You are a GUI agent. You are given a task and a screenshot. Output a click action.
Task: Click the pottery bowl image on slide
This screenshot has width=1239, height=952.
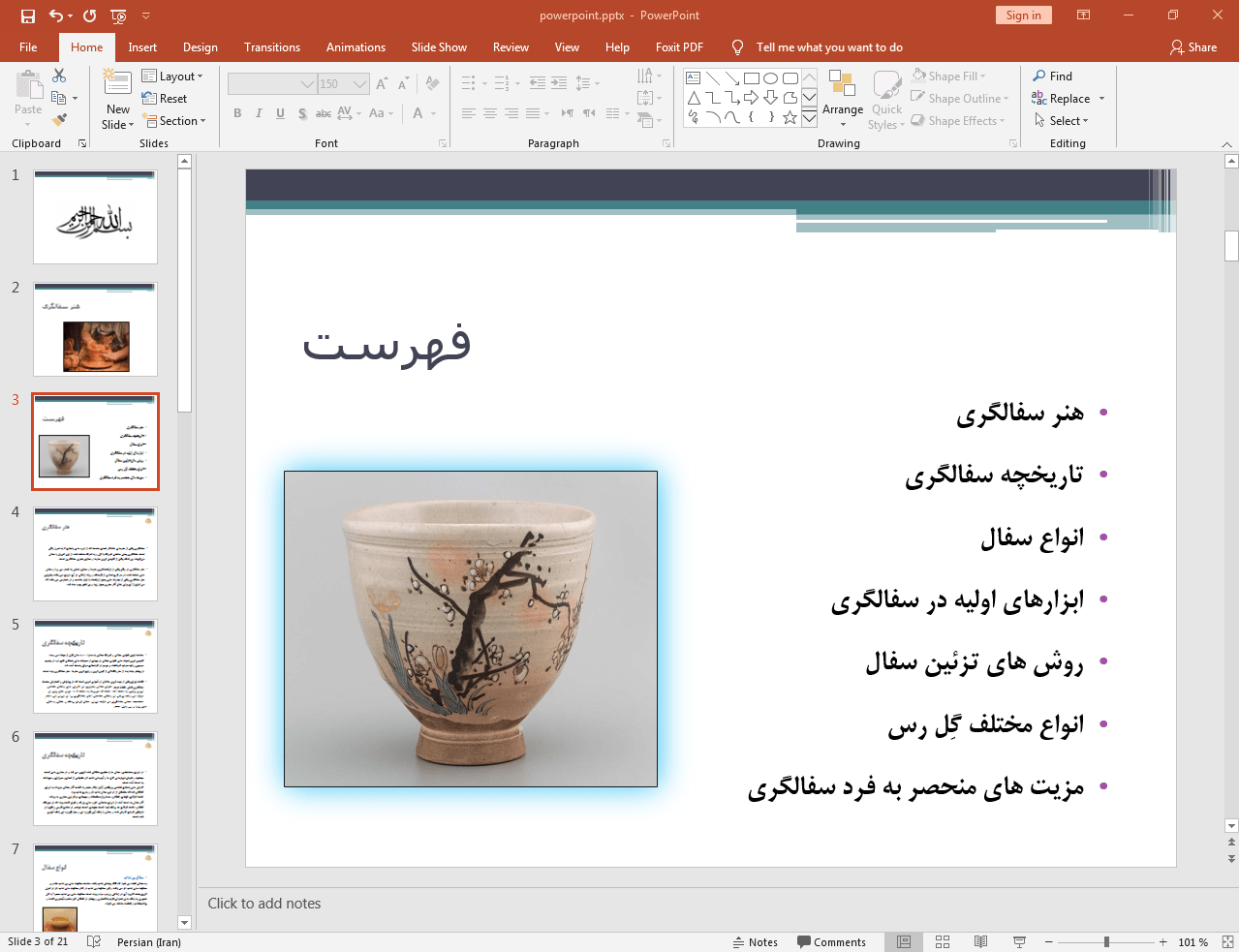471,629
